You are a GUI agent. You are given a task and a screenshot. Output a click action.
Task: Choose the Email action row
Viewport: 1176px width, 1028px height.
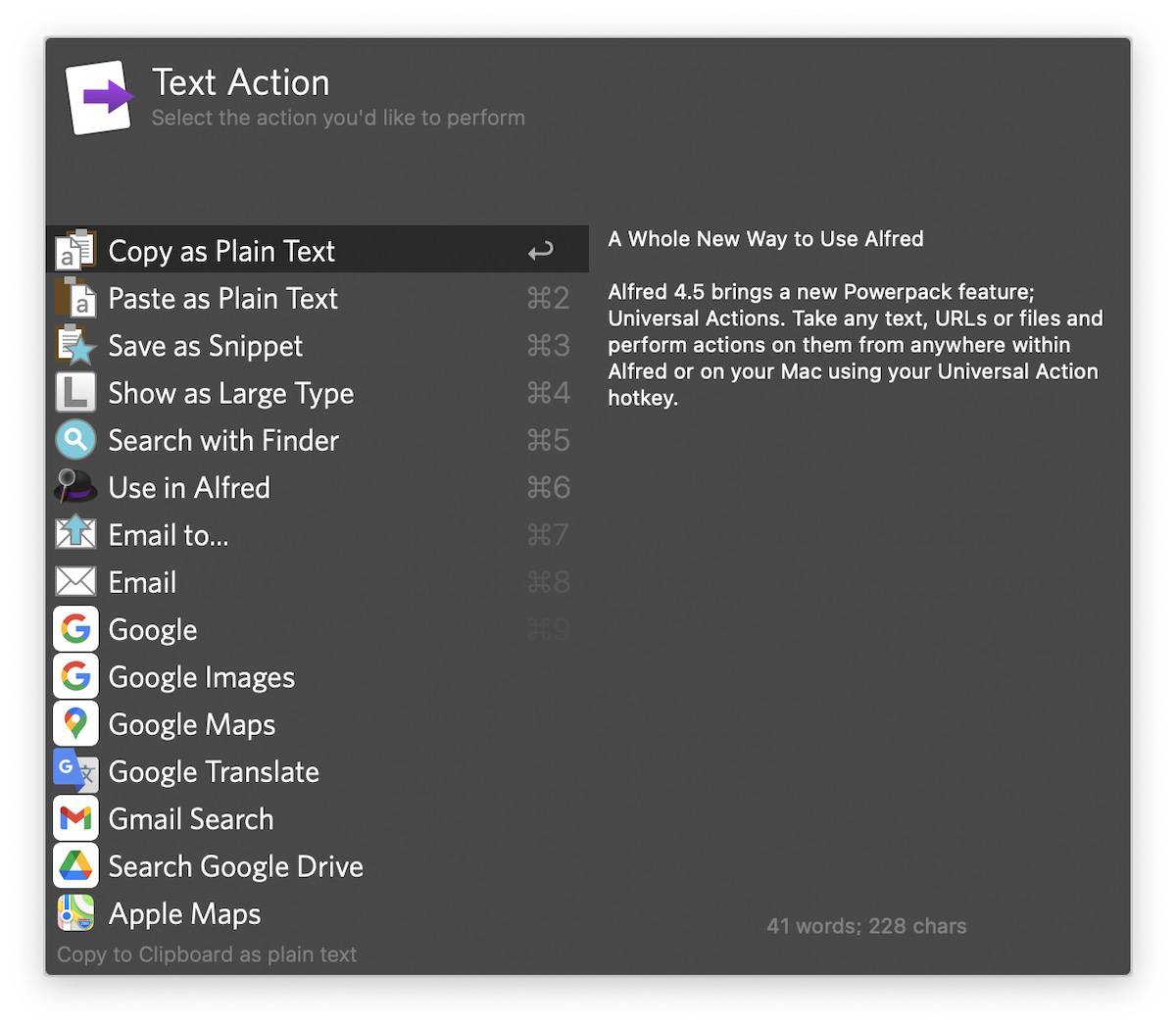(318, 581)
